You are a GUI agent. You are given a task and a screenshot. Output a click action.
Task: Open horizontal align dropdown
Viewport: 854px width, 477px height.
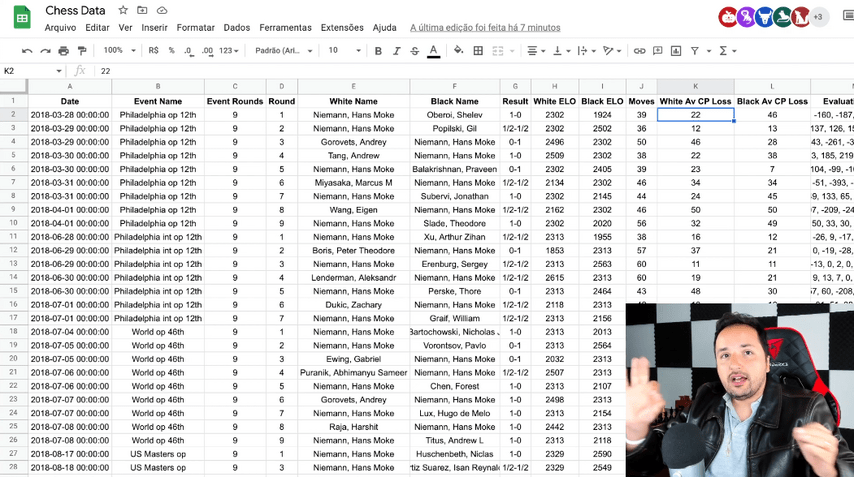[x=536, y=51]
